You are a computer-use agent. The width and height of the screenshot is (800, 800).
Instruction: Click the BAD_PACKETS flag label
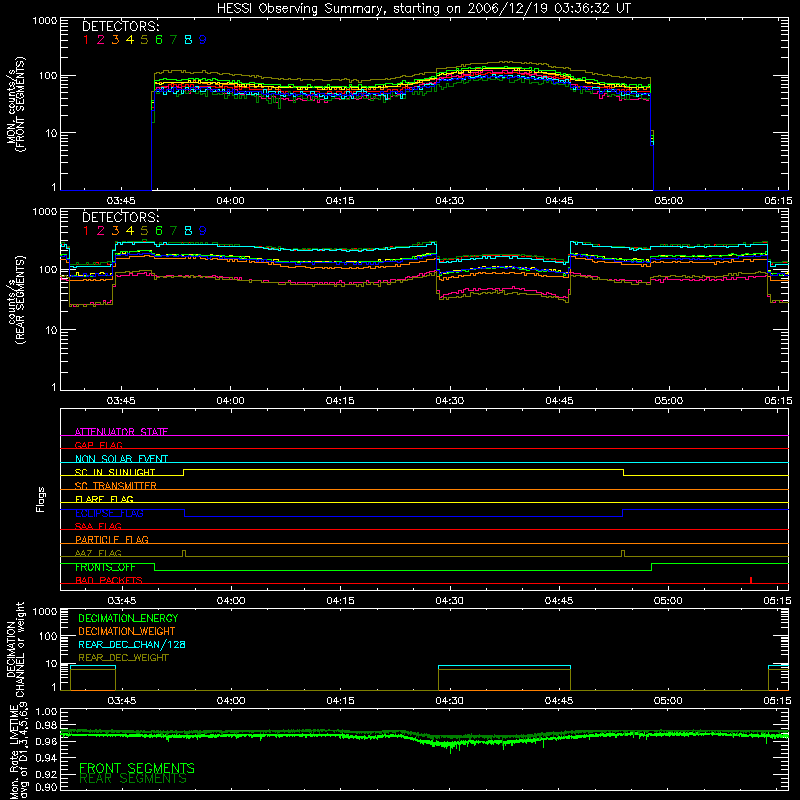pyautogui.click(x=109, y=580)
